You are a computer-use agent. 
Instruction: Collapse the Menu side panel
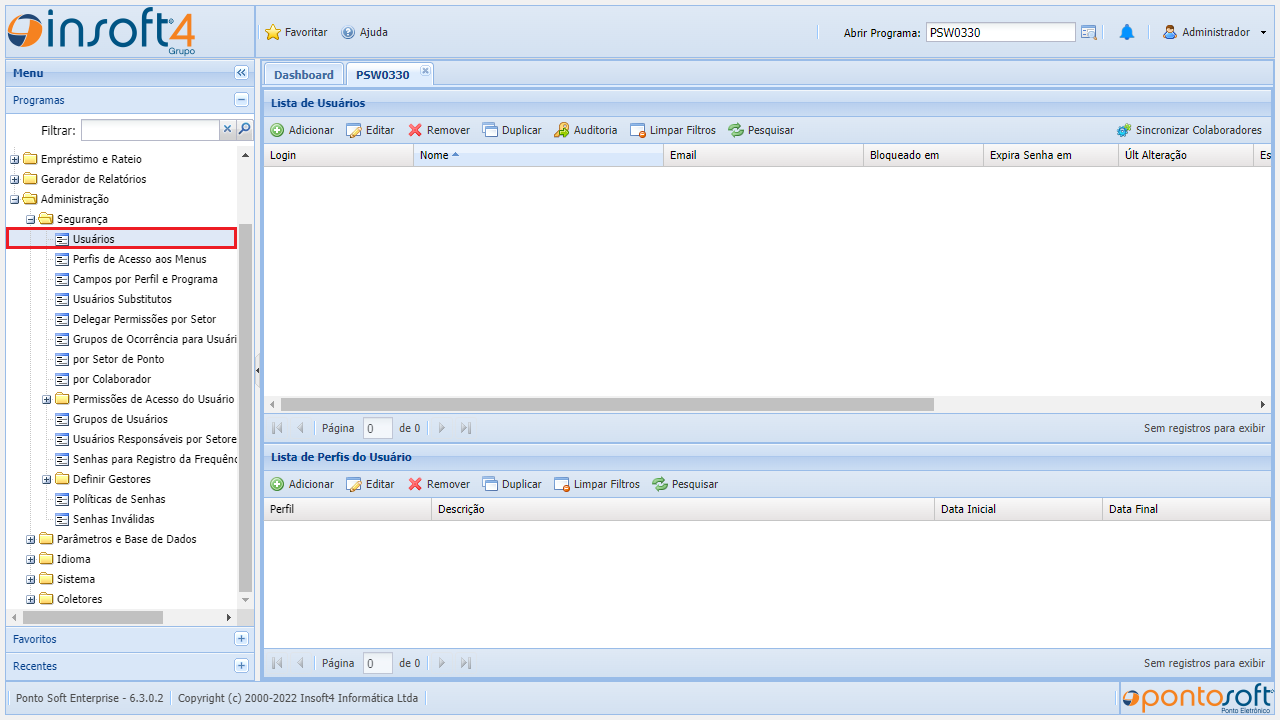(241, 73)
